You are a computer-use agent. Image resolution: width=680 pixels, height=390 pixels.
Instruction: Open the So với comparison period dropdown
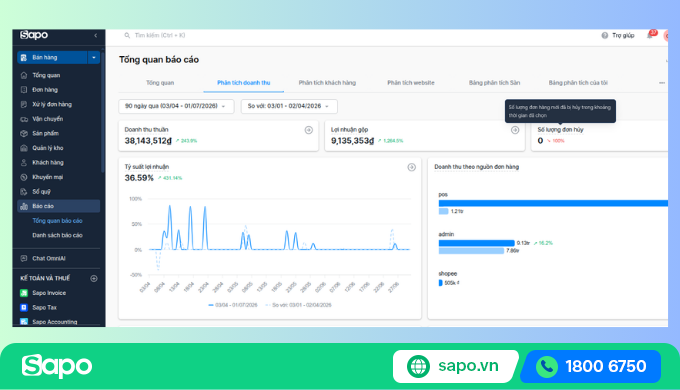click(289, 106)
